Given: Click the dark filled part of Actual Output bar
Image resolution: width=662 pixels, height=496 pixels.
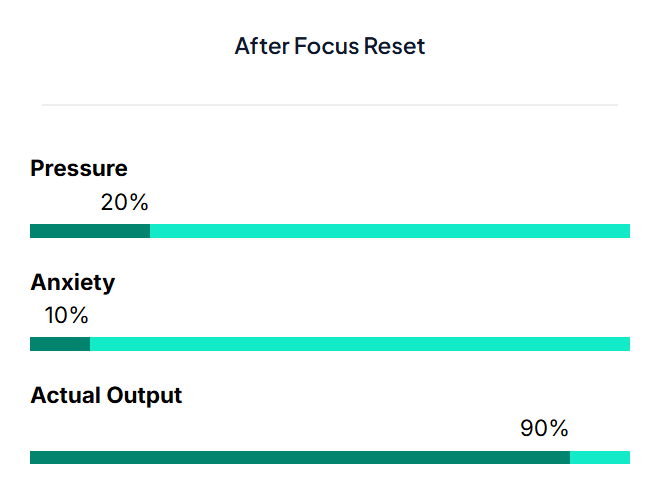Looking at the screenshot, I should pyautogui.click(x=300, y=458).
